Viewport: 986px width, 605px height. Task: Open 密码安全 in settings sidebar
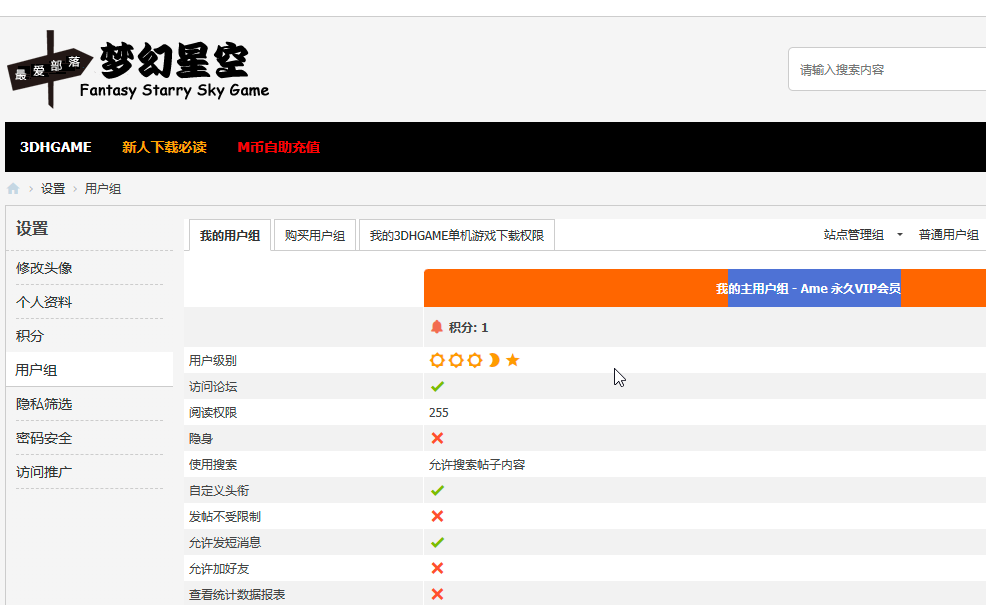tap(44, 438)
